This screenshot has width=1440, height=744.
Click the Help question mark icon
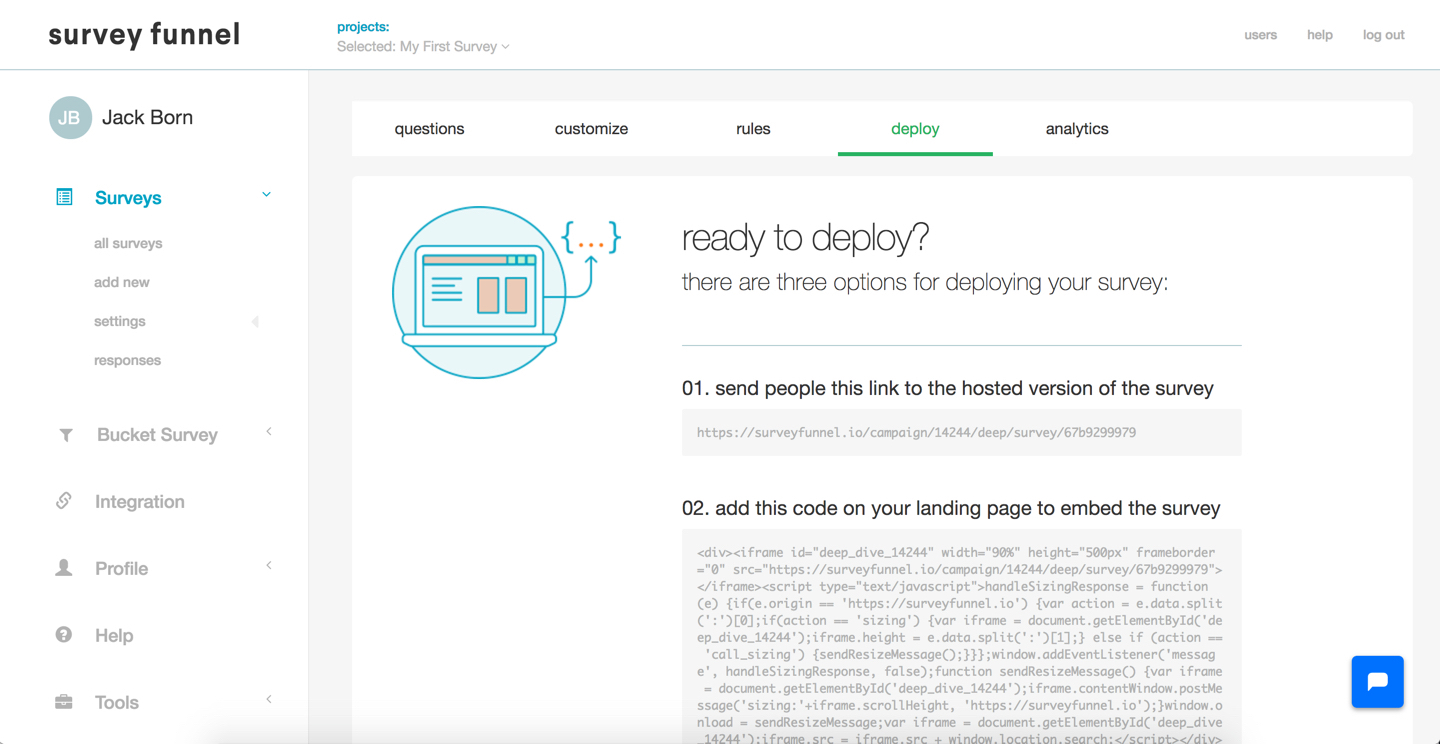click(x=64, y=635)
